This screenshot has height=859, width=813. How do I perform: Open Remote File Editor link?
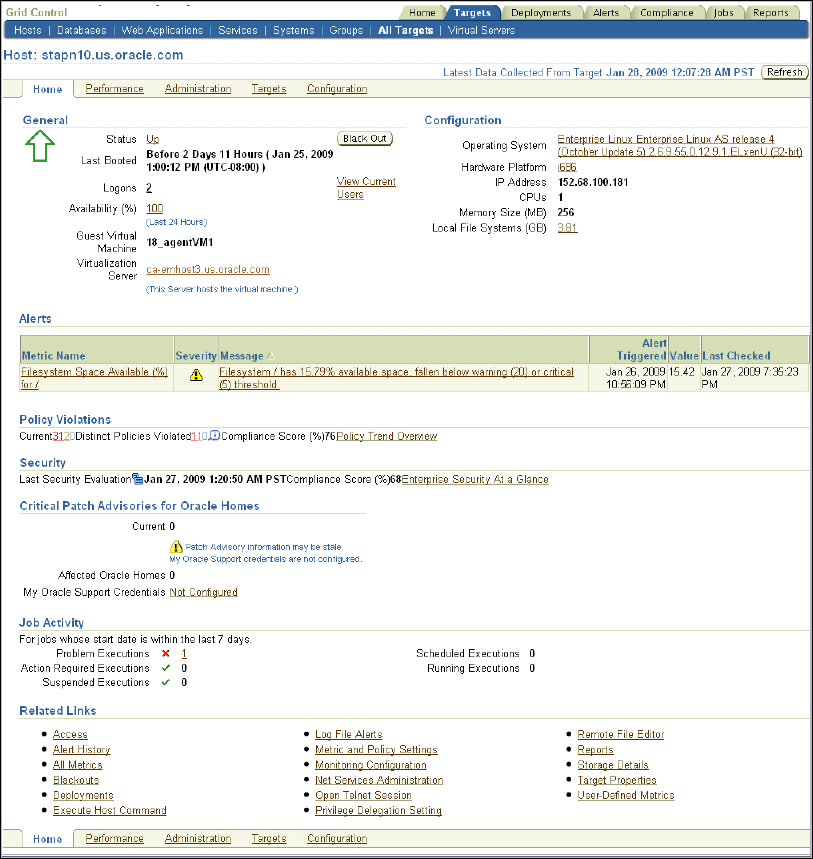tap(620, 734)
